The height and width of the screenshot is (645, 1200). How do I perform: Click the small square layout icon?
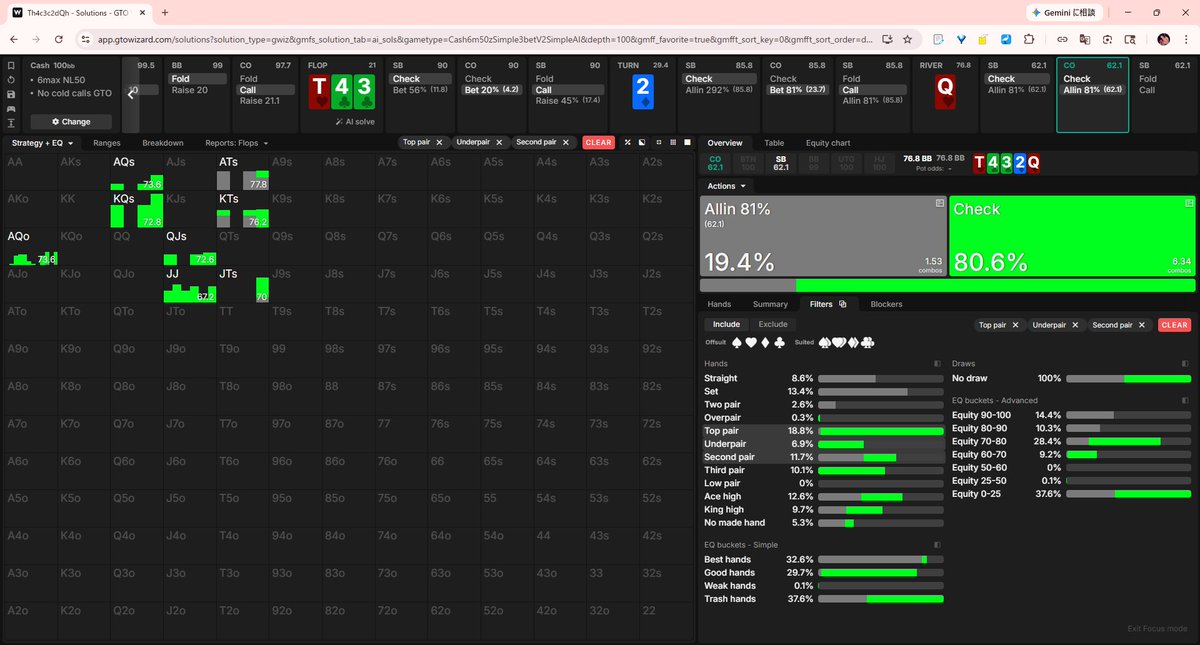(659, 142)
